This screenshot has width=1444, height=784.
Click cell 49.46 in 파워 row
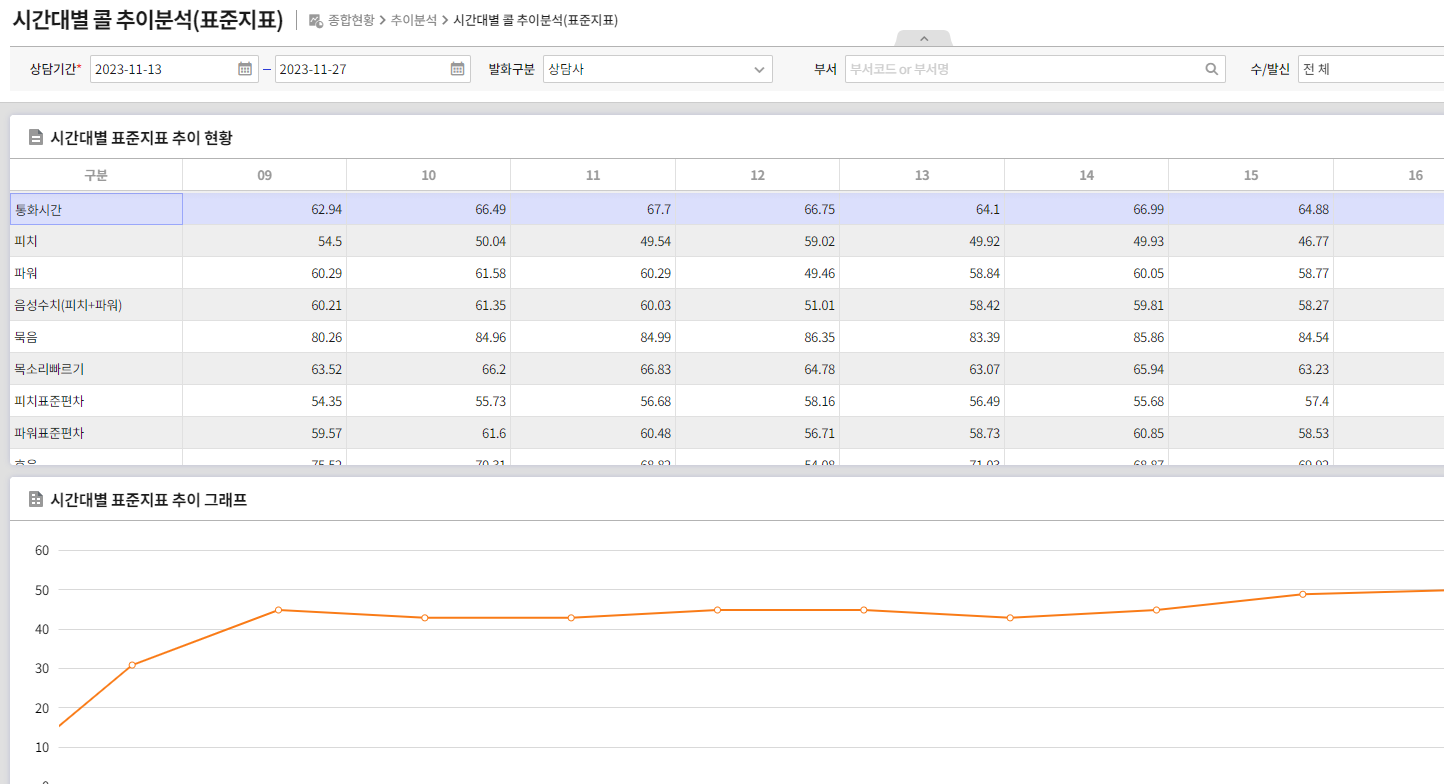coord(758,273)
